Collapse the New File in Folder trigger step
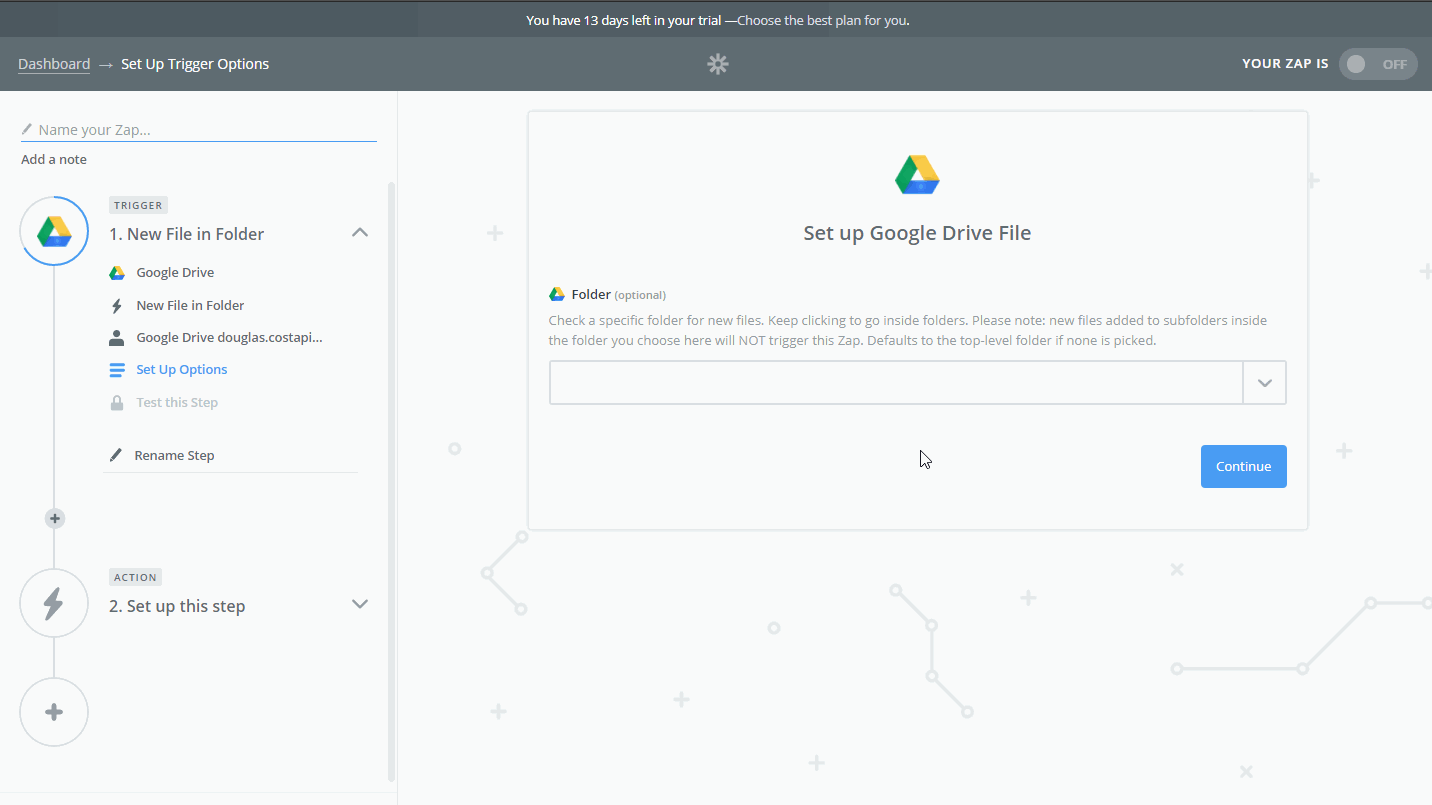 [360, 232]
